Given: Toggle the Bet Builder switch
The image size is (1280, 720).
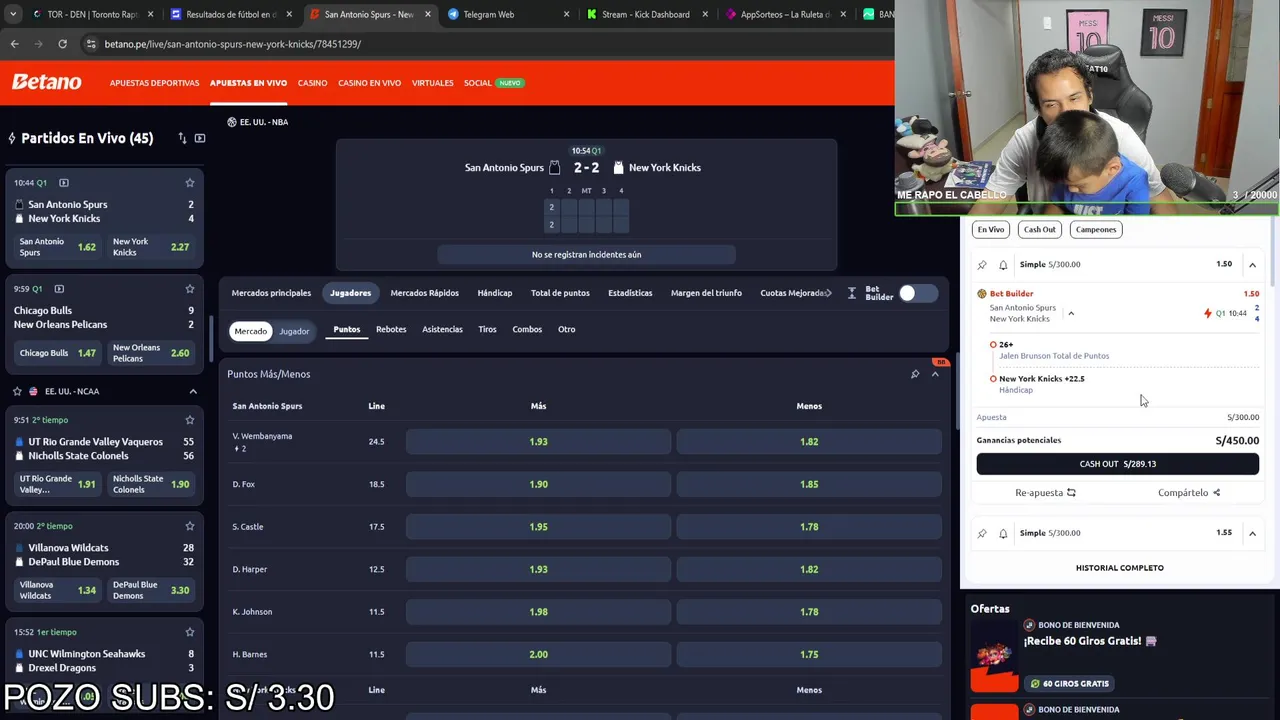Looking at the screenshot, I should 917,293.
